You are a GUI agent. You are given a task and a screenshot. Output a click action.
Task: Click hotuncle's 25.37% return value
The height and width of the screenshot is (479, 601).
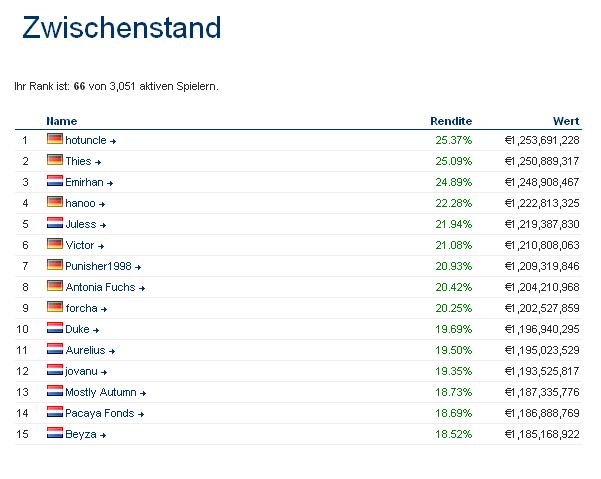point(453,141)
